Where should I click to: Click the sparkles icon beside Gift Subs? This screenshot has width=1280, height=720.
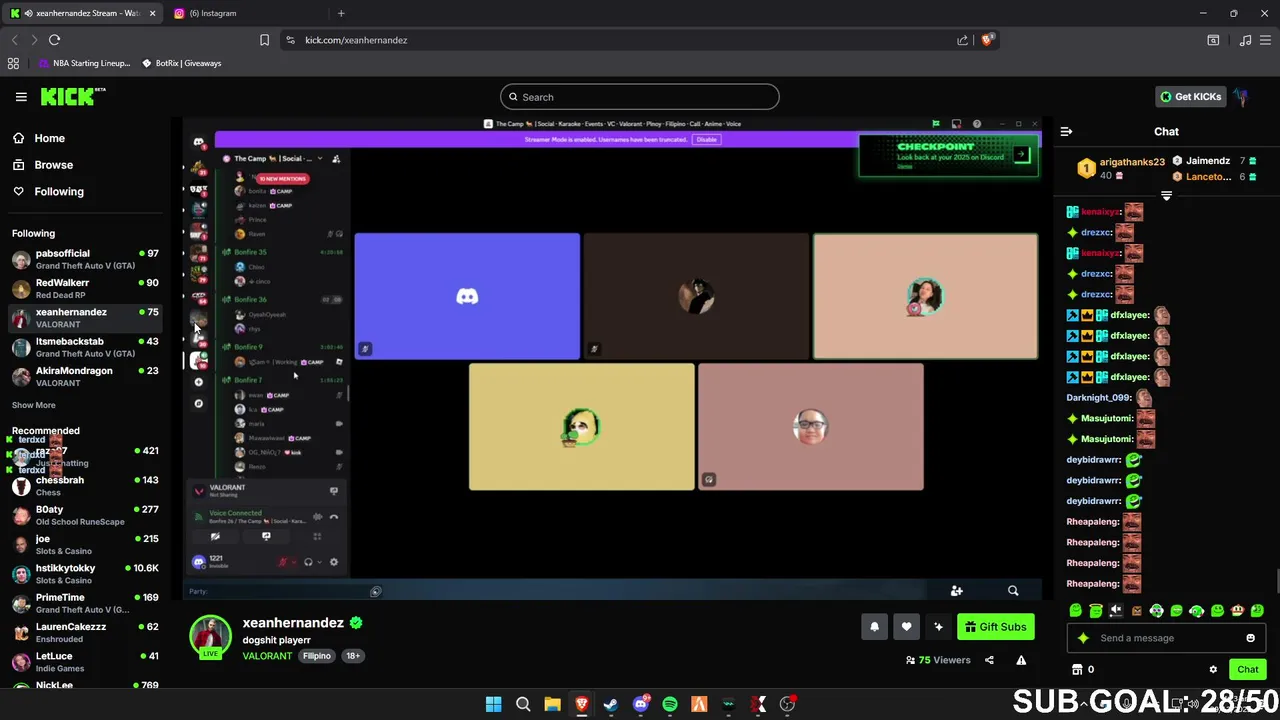[938, 627]
